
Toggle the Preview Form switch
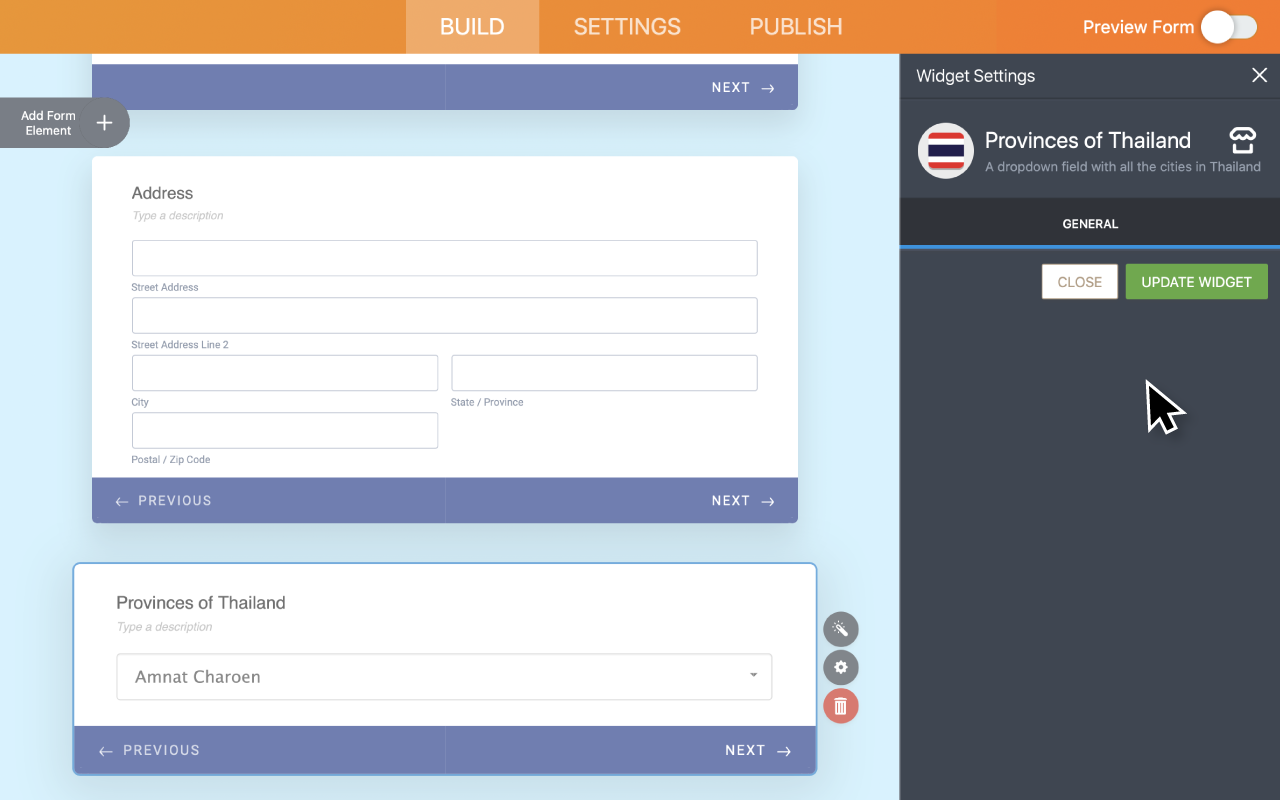point(1228,27)
